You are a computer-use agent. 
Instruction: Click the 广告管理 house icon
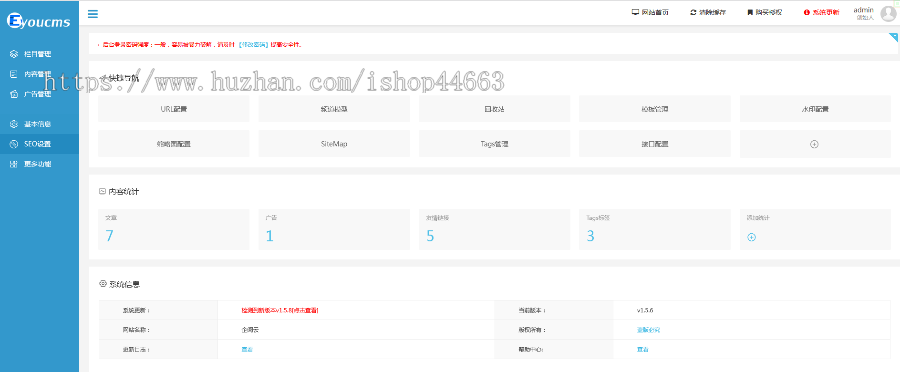pos(14,94)
